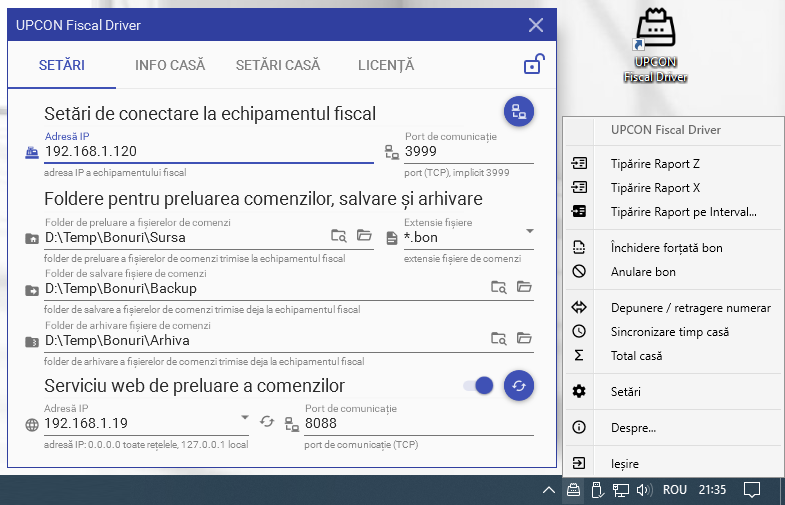Click the round connect-to-fiscal-device button
The height and width of the screenshot is (505, 785).
519,111
